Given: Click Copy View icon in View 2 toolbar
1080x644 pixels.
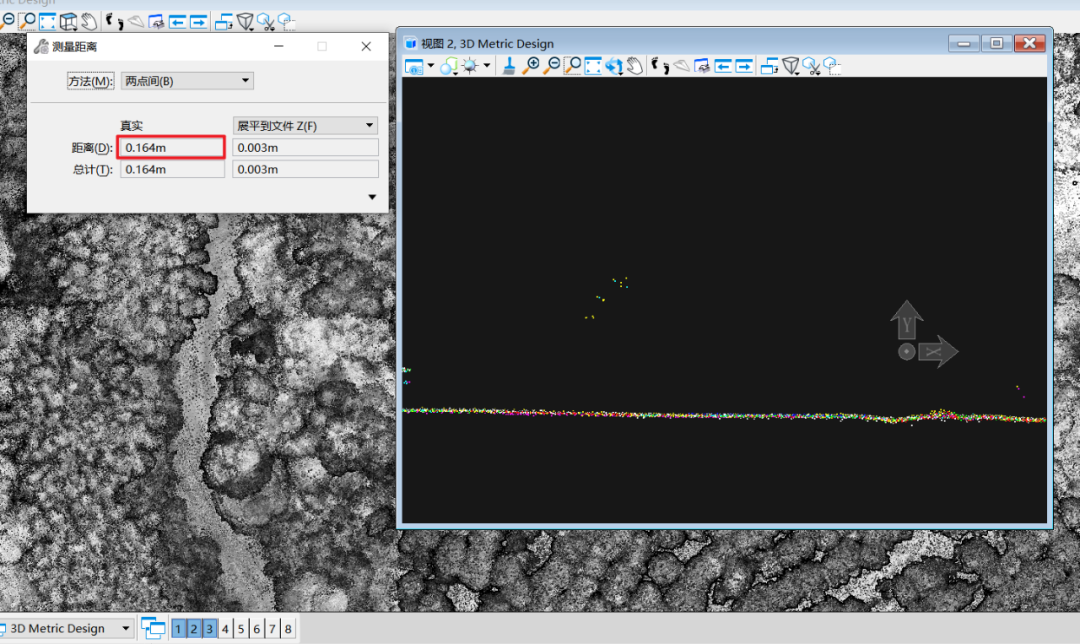Looking at the screenshot, I should [x=769, y=66].
